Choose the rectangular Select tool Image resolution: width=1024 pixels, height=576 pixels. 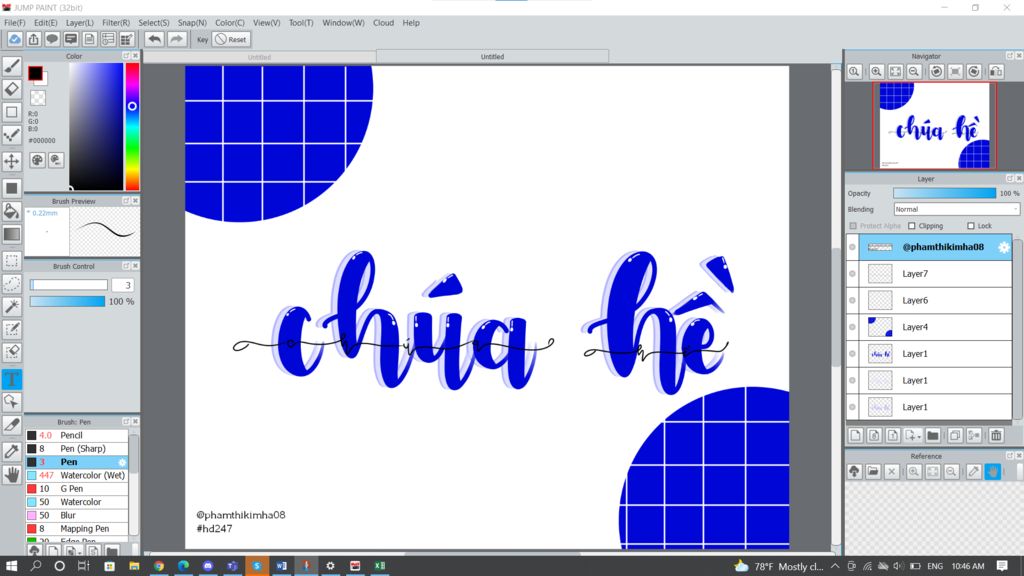[x=12, y=260]
